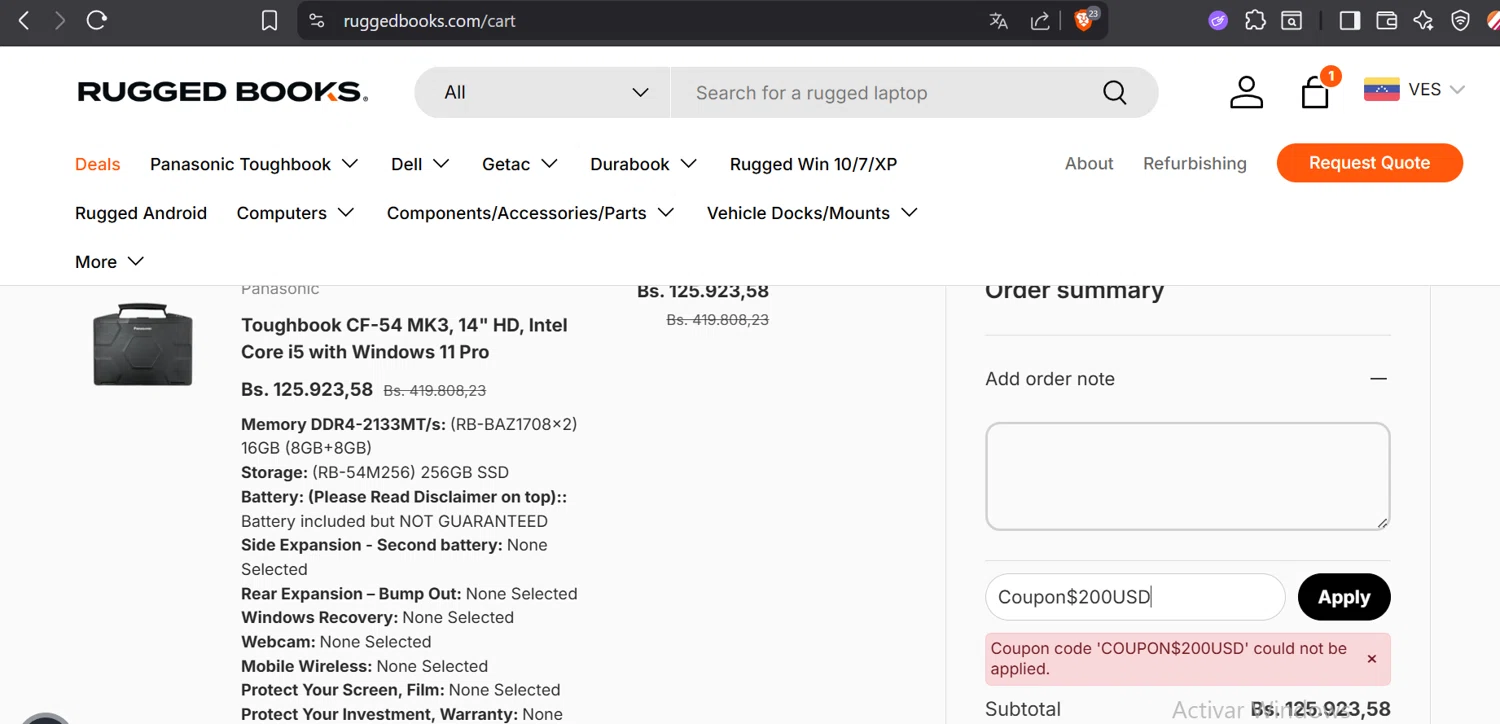The height and width of the screenshot is (724, 1500).
Task: Click the coupon code input field
Action: 1135,597
